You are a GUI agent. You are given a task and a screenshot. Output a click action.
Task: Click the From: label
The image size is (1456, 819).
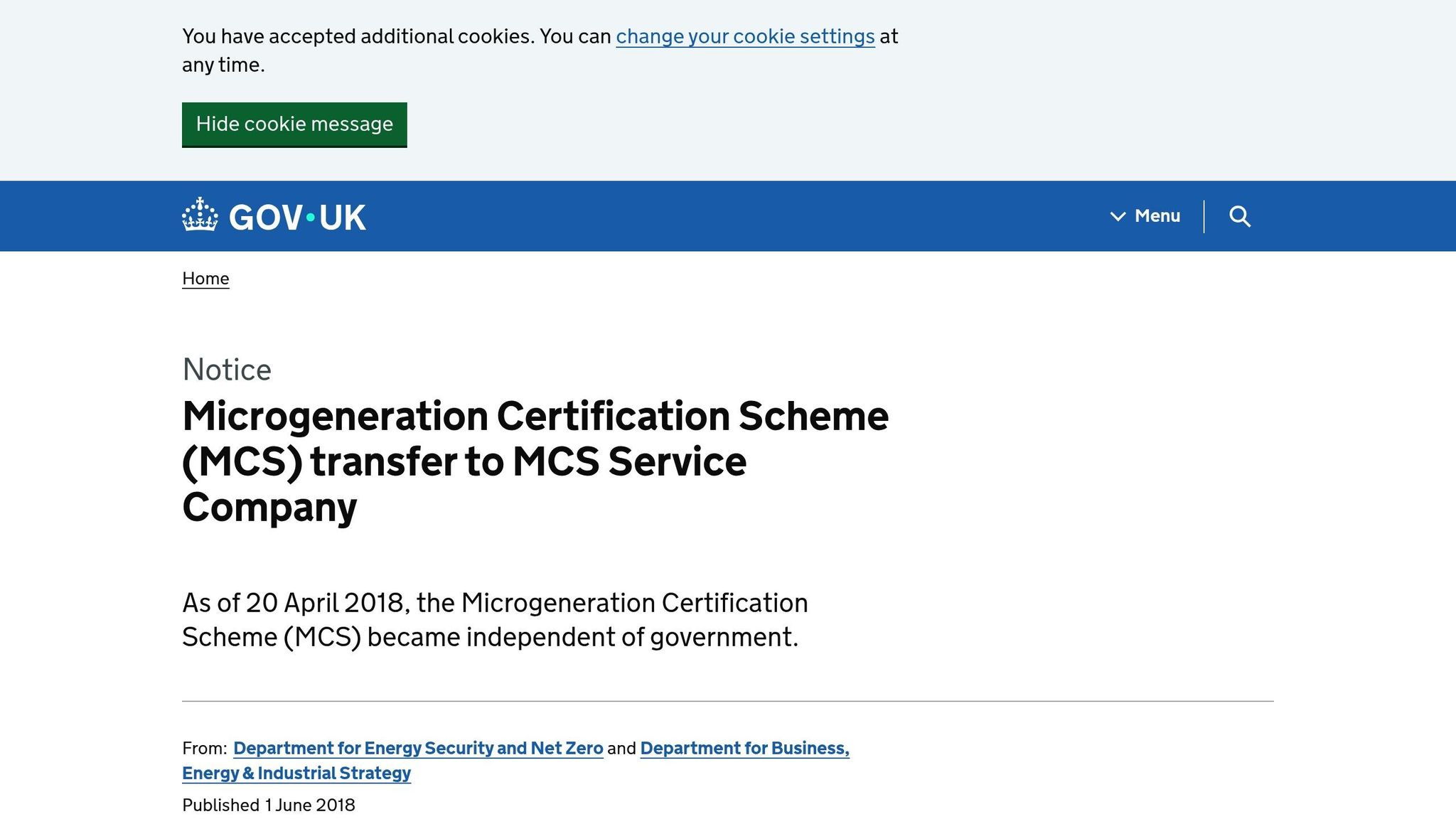(x=205, y=749)
